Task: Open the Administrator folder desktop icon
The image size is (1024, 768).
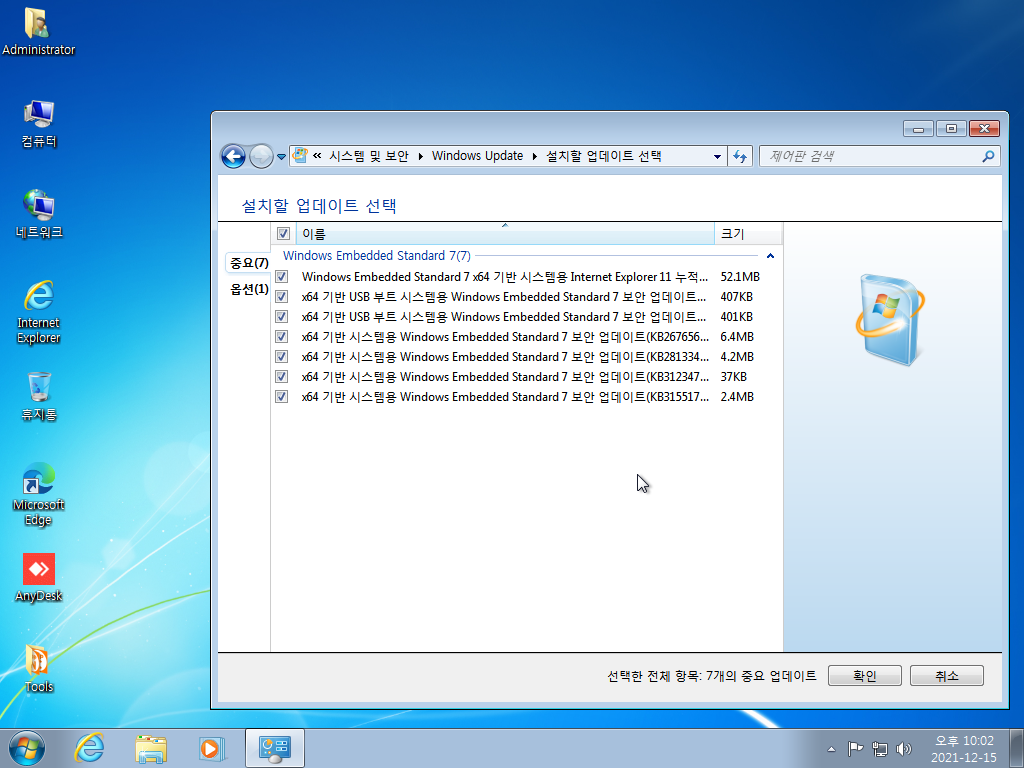Action: (x=39, y=31)
